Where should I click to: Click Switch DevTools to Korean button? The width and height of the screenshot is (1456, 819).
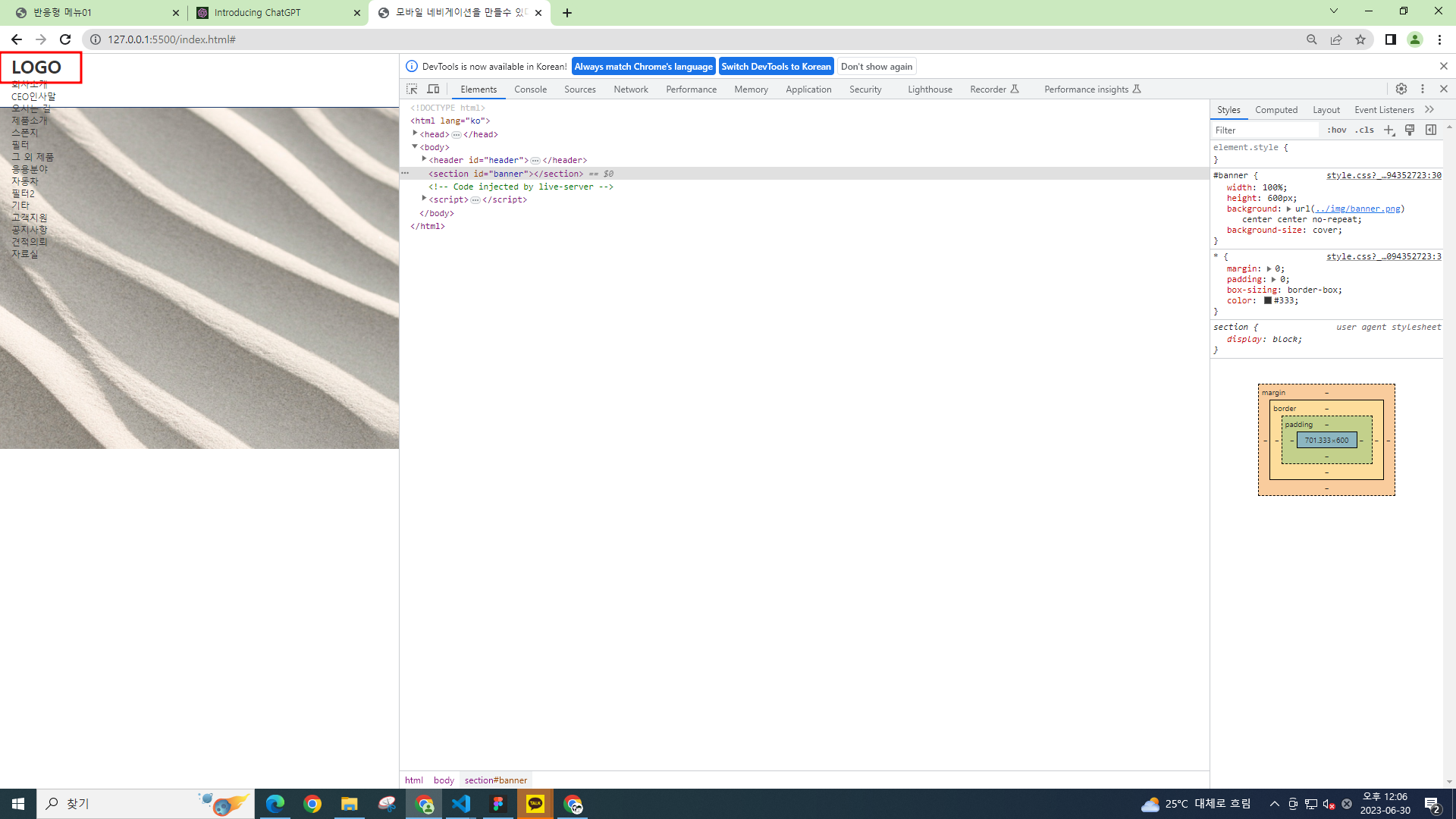click(776, 67)
